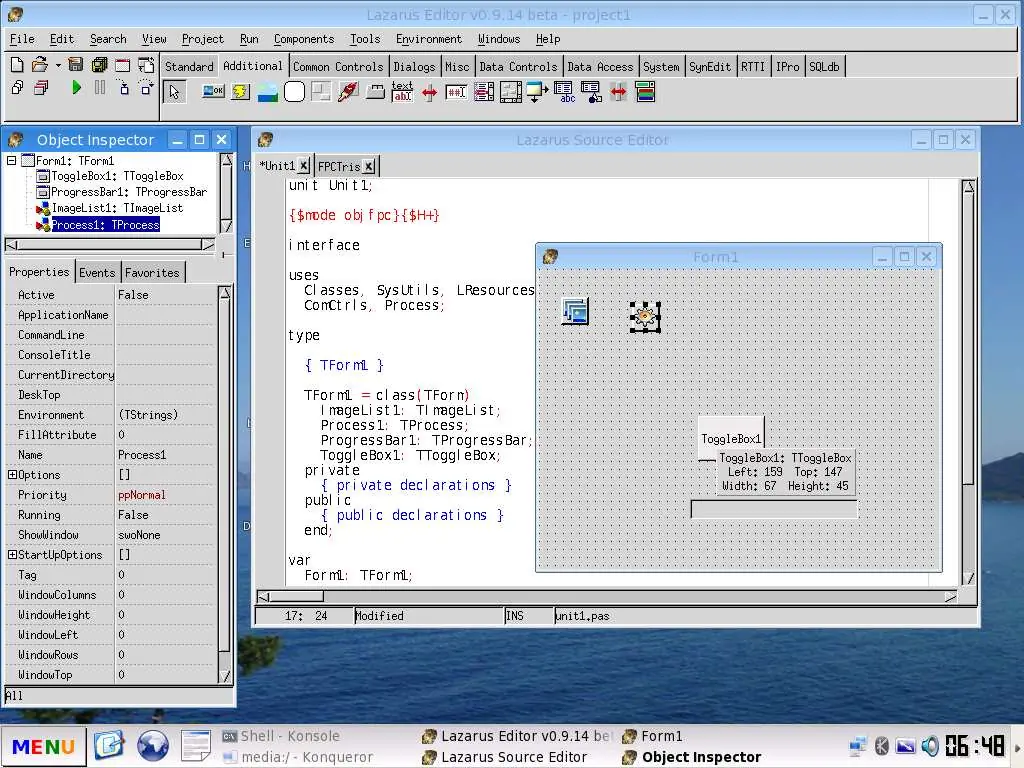Click the New Unit toolbar icon
The width and height of the screenshot is (1024, 768).
18,65
